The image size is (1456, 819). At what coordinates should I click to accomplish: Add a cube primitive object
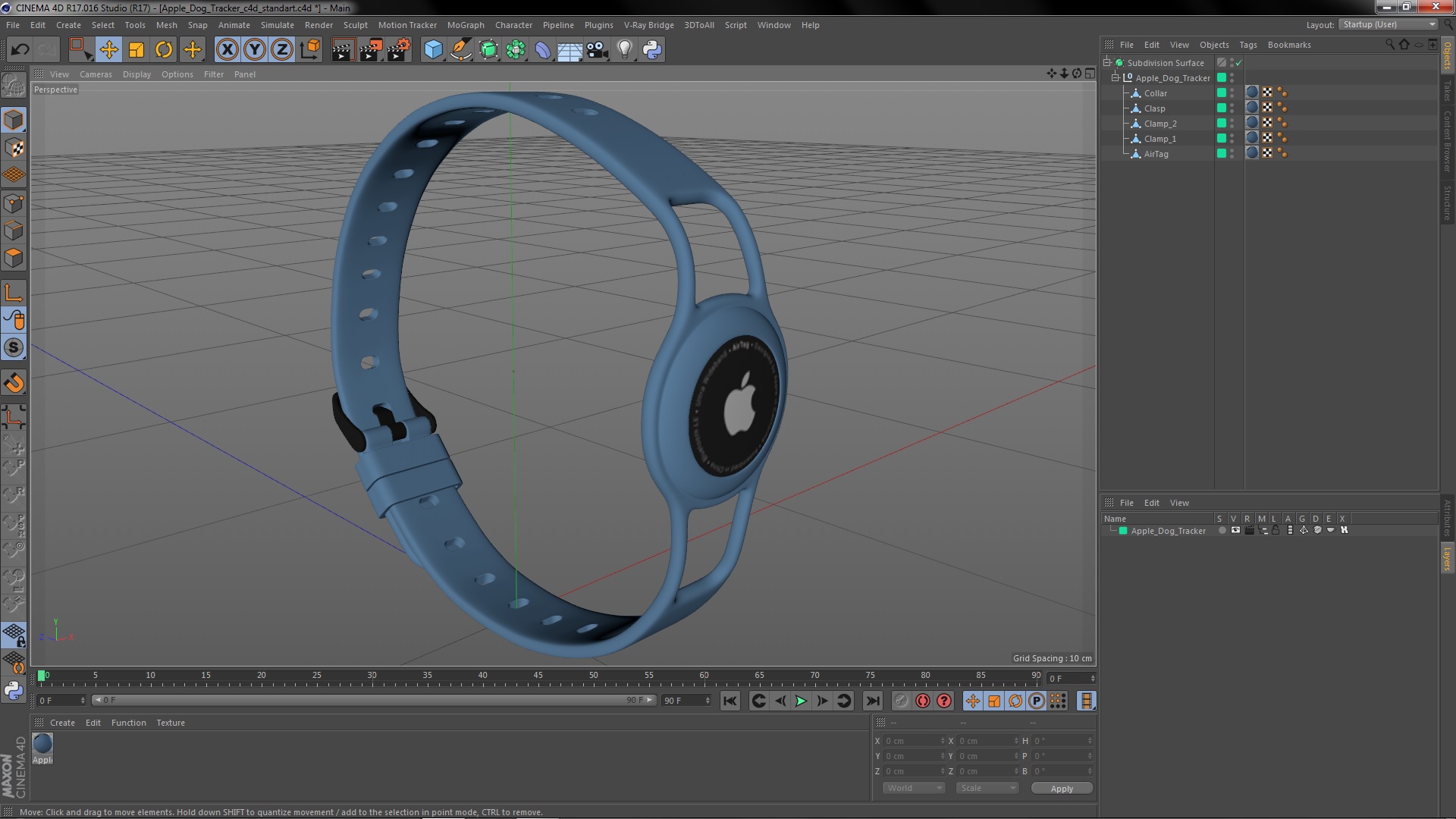click(433, 50)
